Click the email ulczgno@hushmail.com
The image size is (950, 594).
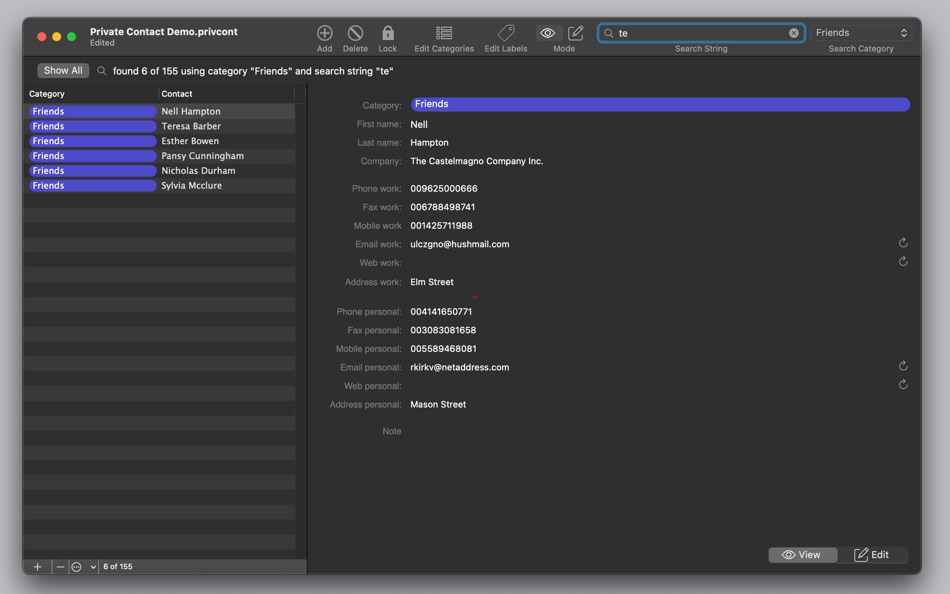[x=459, y=244]
